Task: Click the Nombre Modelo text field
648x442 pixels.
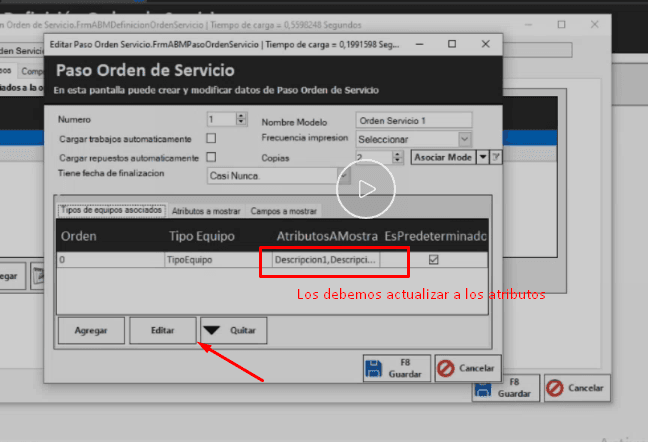Action: 412,120
